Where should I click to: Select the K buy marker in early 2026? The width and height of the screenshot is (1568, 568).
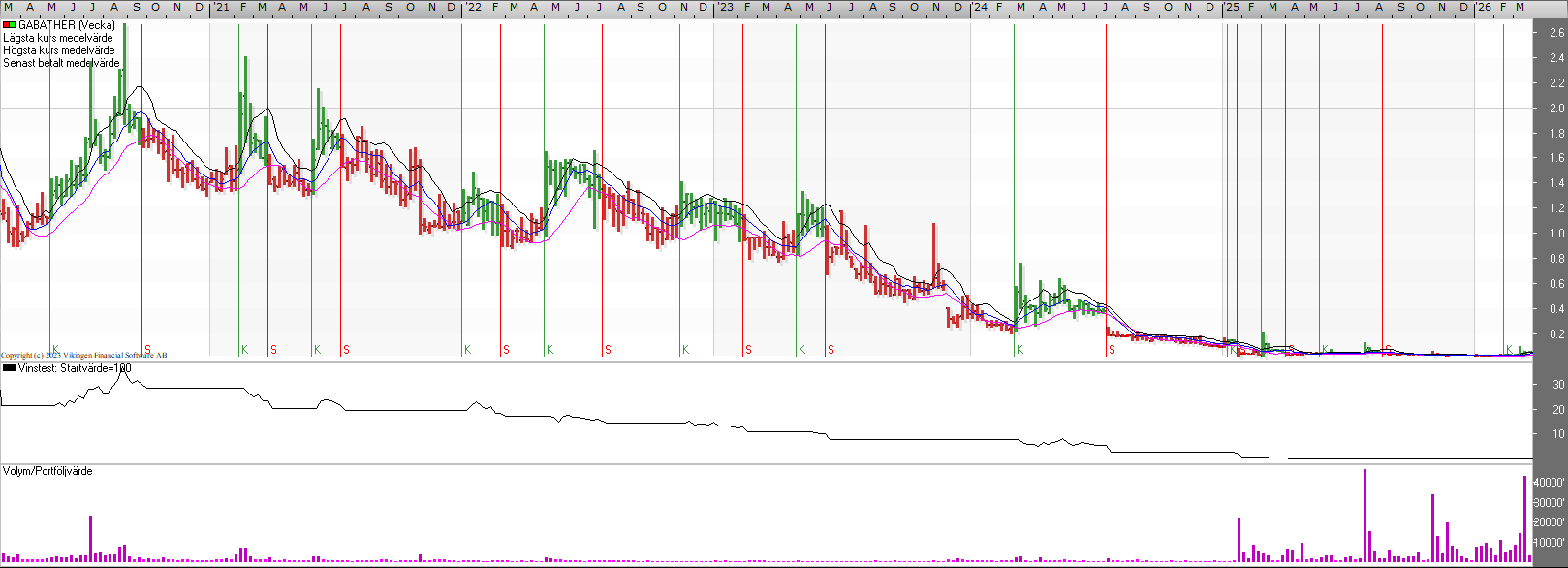[x=1509, y=349]
